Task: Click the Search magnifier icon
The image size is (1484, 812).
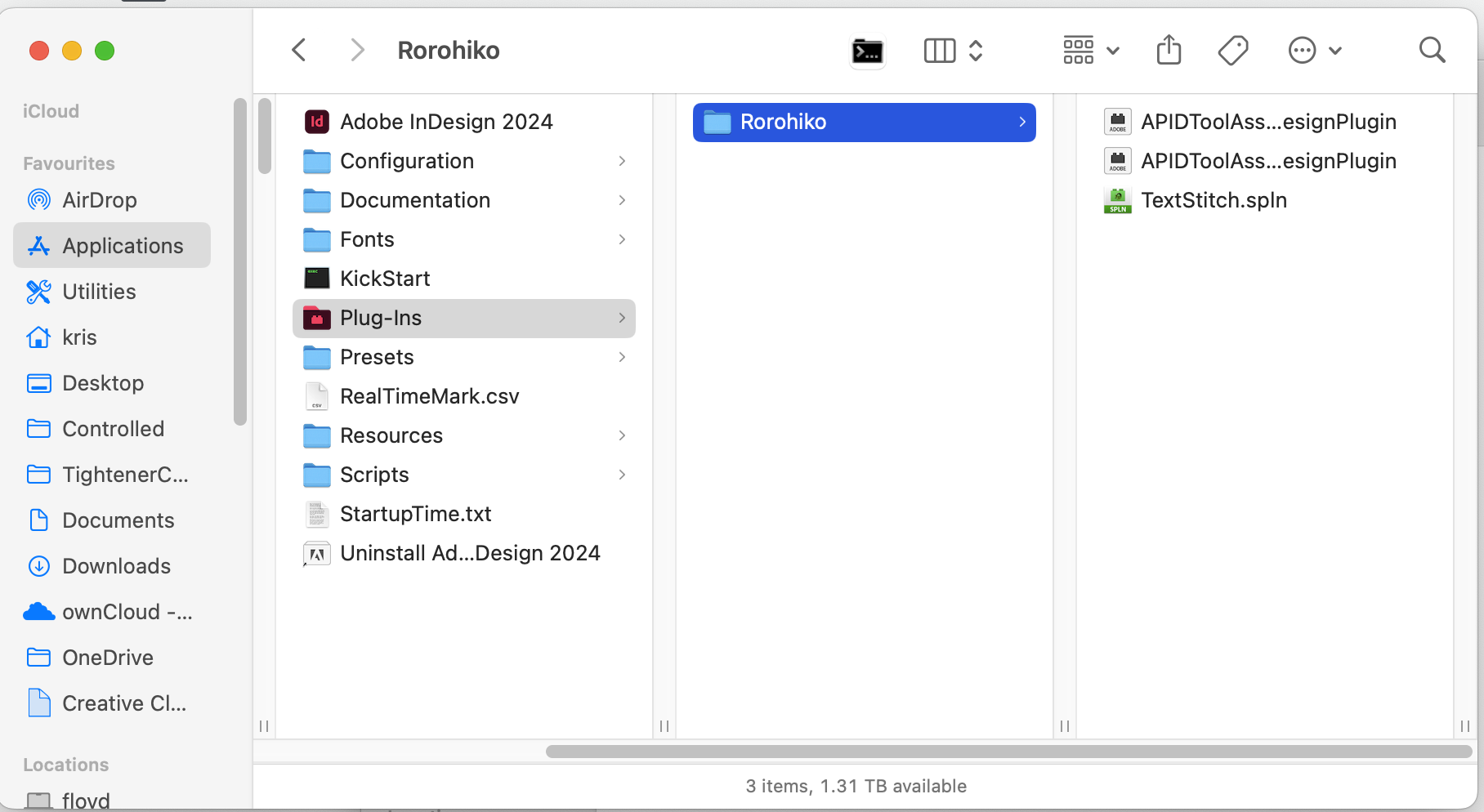Action: click(1432, 51)
